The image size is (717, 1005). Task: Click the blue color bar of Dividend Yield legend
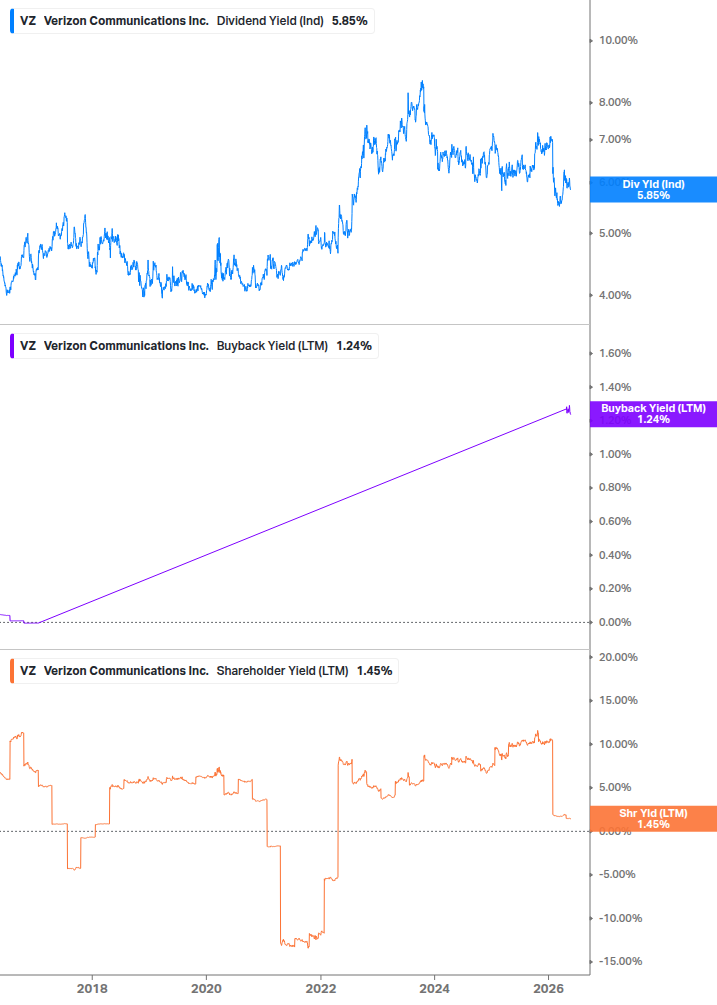coord(12,21)
